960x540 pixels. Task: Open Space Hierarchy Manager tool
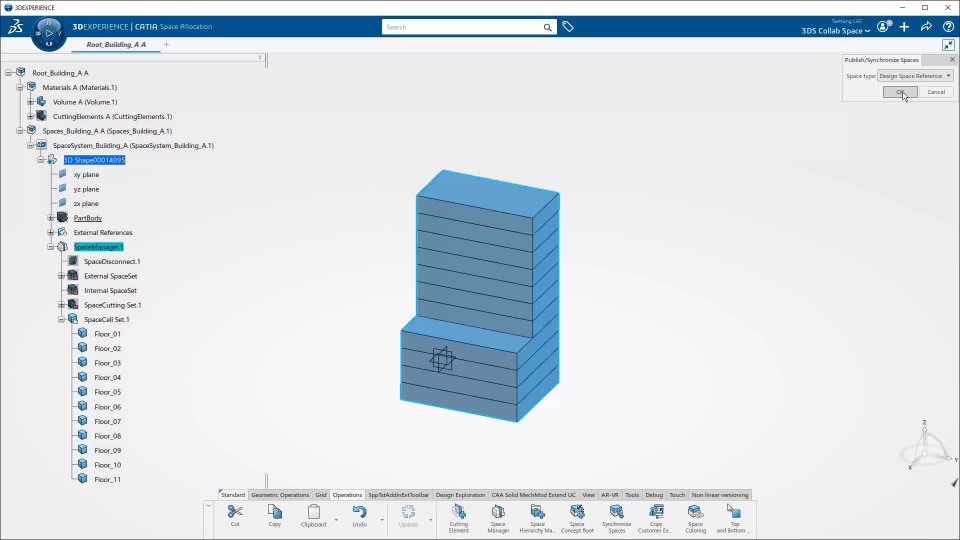(537, 518)
